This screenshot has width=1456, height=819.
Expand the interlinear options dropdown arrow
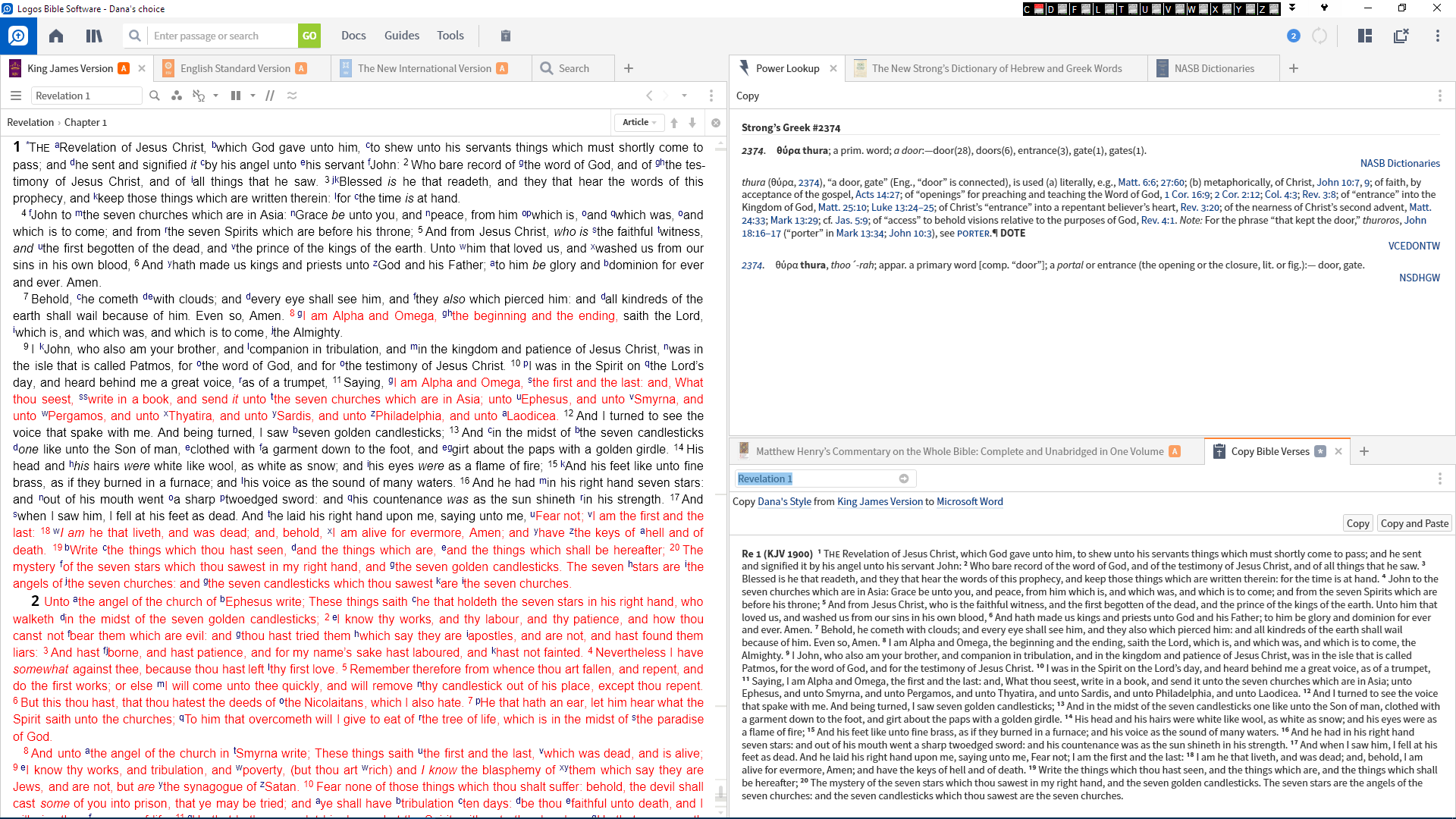coord(215,96)
